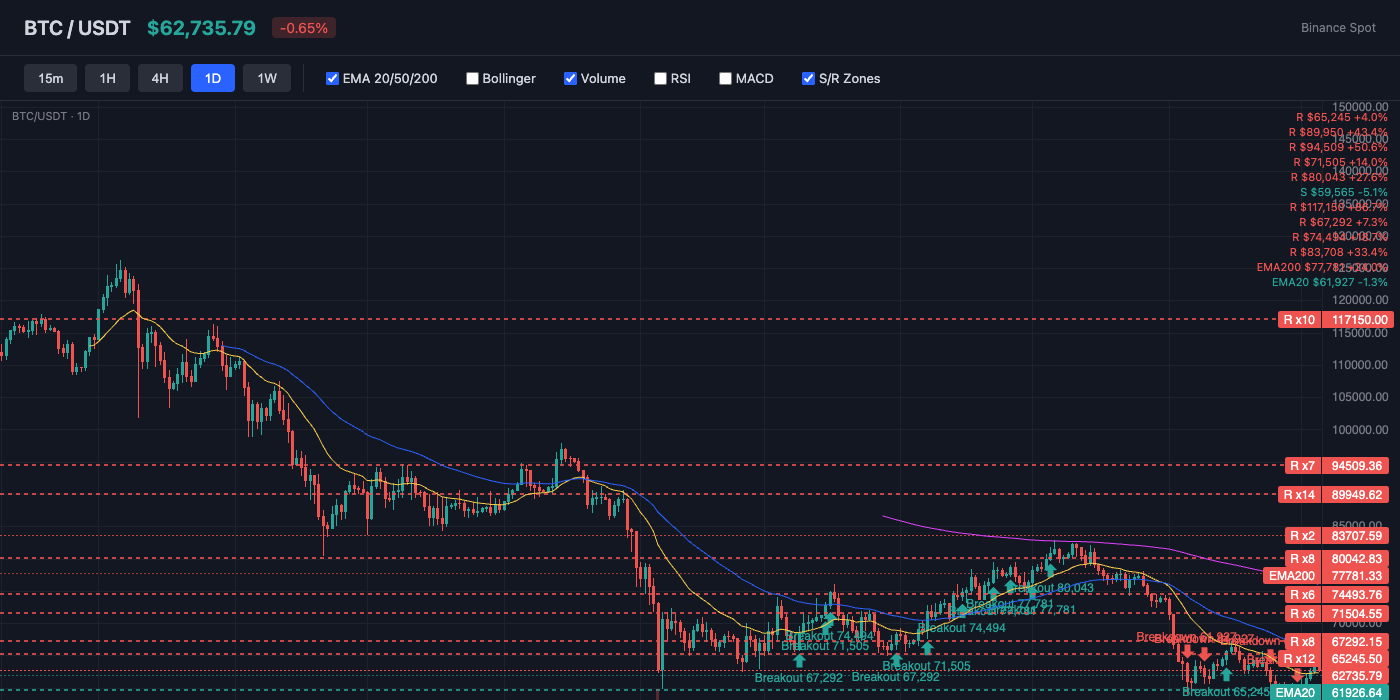This screenshot has width=1400, height=700.
Task: Click the Breakout 80,043 marker label
Action: pyautogui.click(x=1050, y=587)
